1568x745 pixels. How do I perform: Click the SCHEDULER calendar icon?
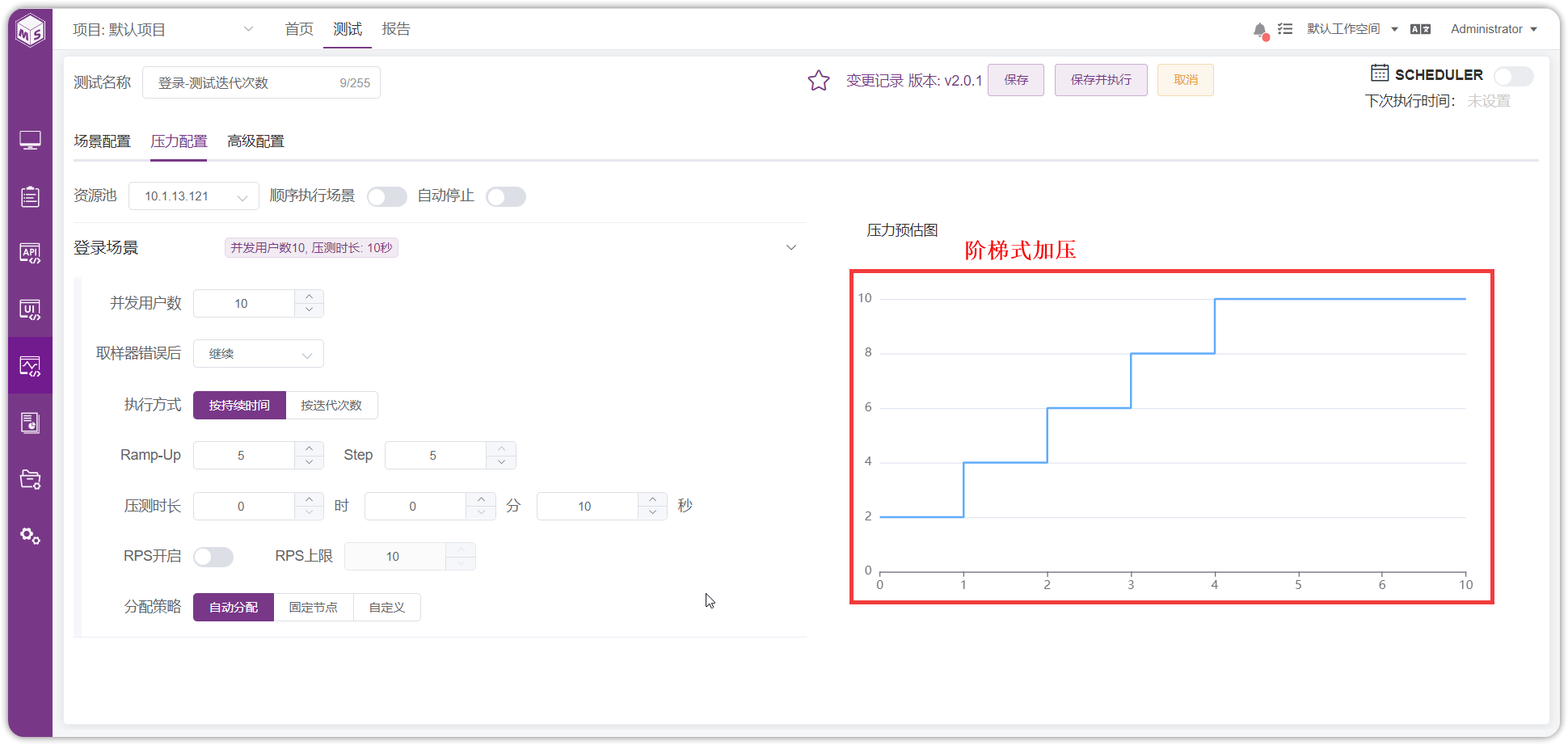1380,73
